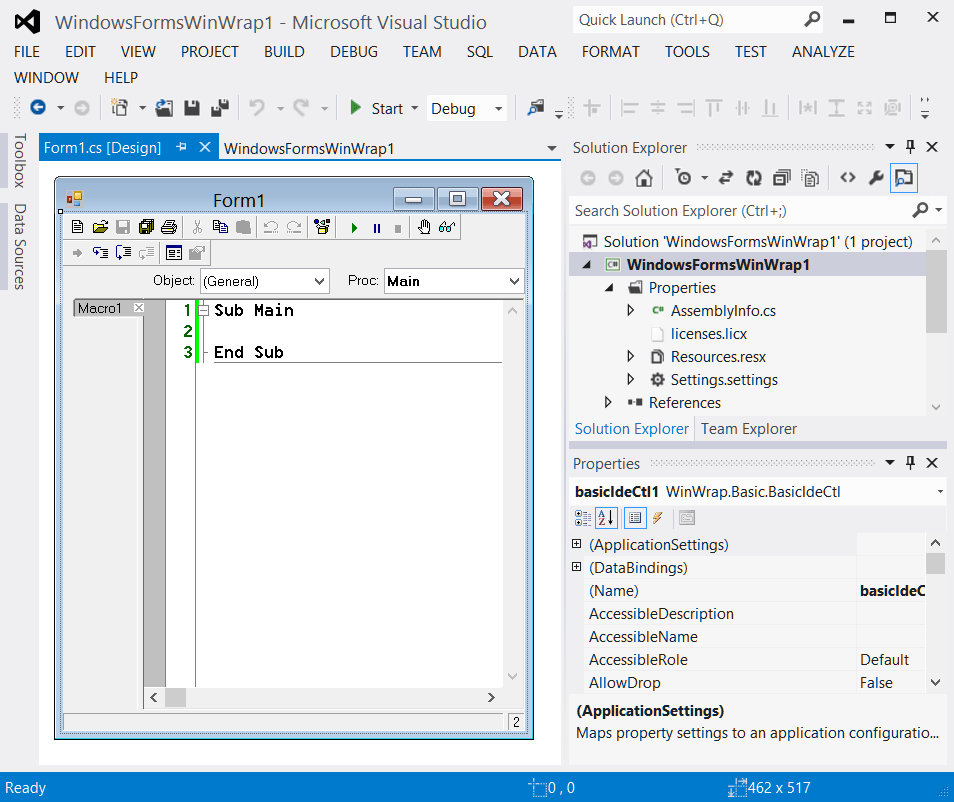Open the FILE menu
This screenshot has height=802, width=954.
(x=27, y=52)
